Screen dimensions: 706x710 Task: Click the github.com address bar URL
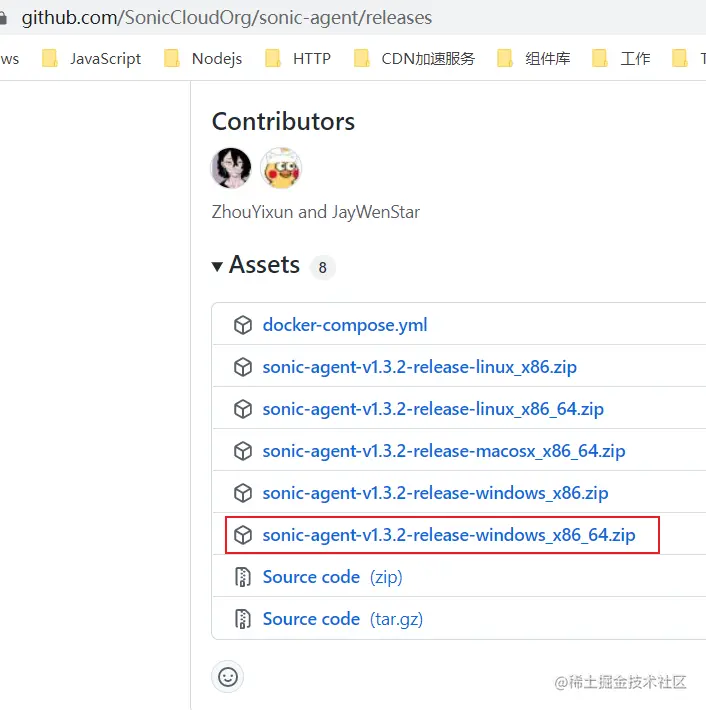pyautogui.click(x=226, y=18)
